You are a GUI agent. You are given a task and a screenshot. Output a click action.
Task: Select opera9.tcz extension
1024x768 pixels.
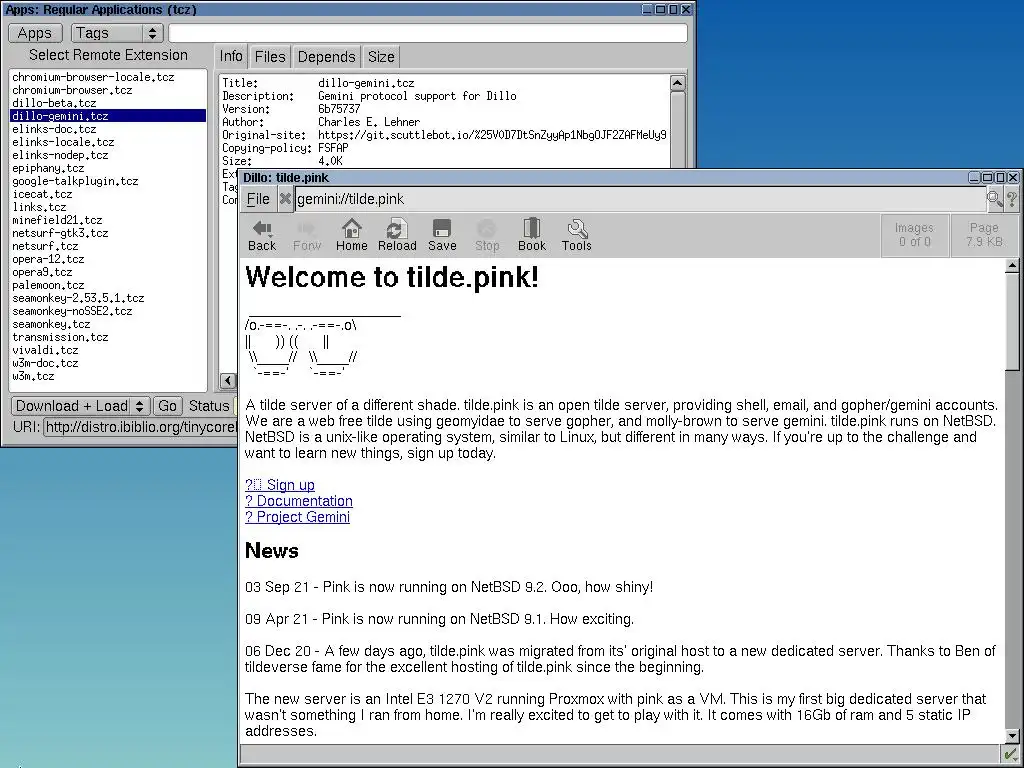click(108, 272)
